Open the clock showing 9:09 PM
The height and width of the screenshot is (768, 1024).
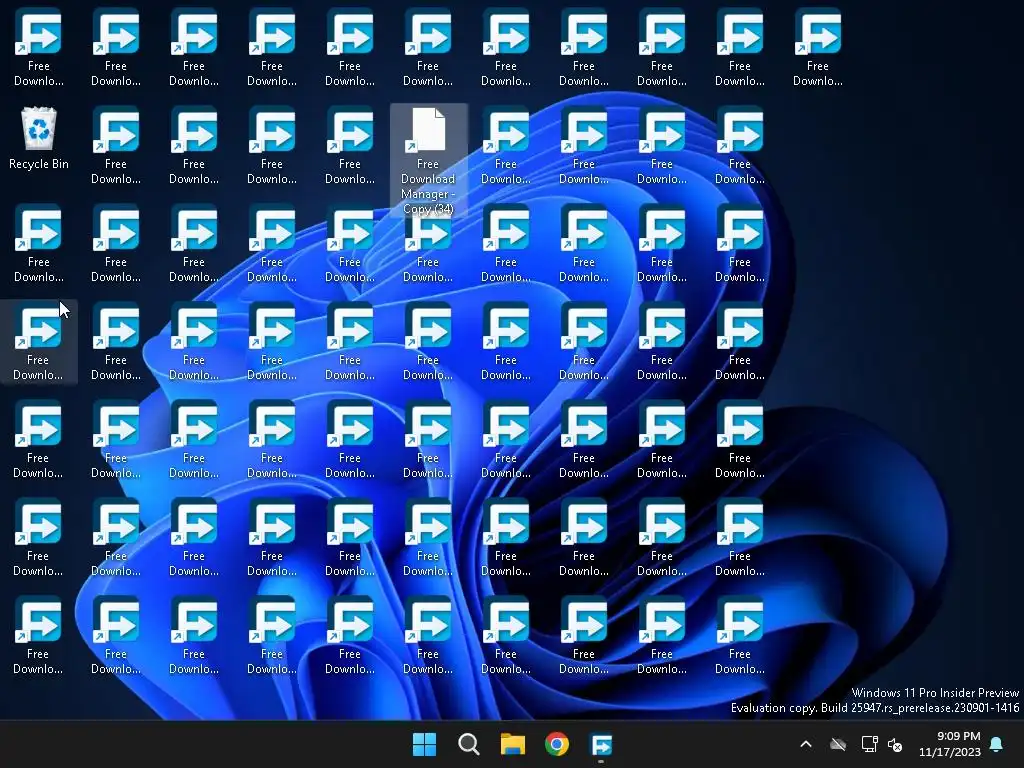(x=950, y=744)
